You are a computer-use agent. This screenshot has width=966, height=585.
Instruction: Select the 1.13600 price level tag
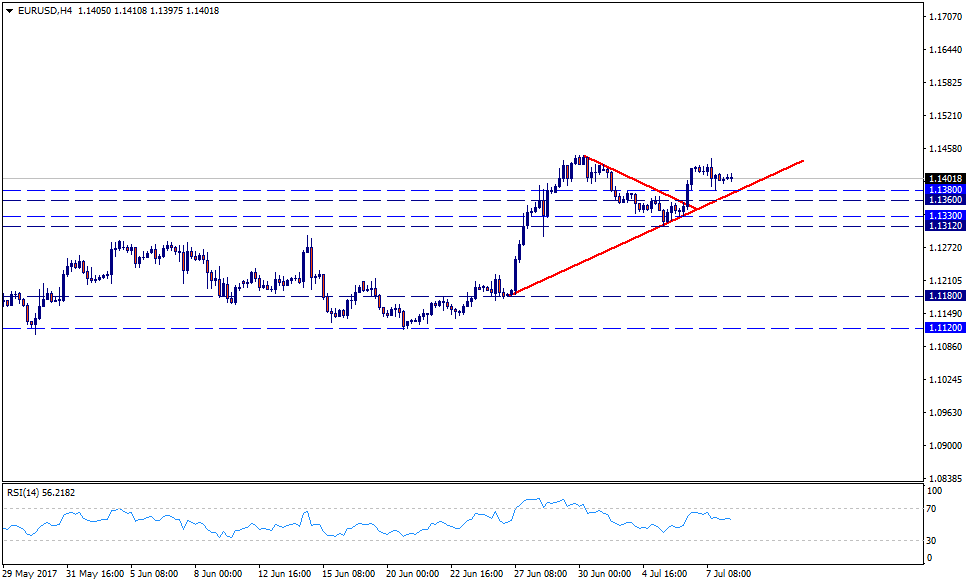943,200
